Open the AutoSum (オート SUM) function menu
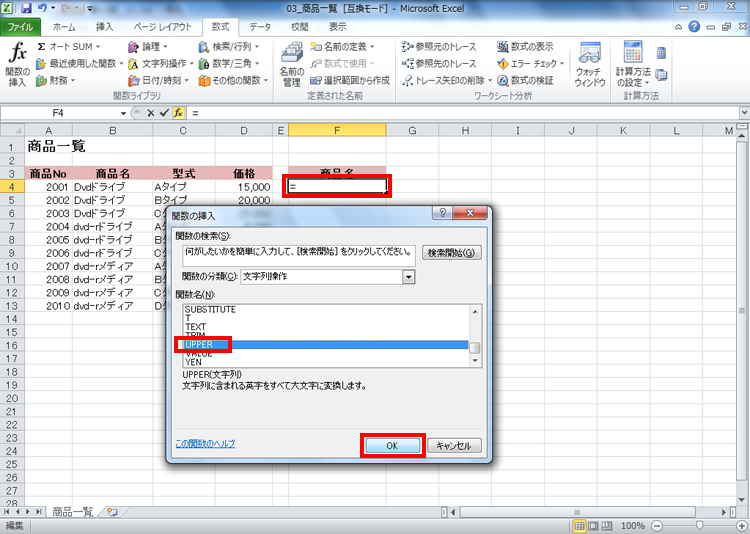The image size is (750, 534). [69, 47]
